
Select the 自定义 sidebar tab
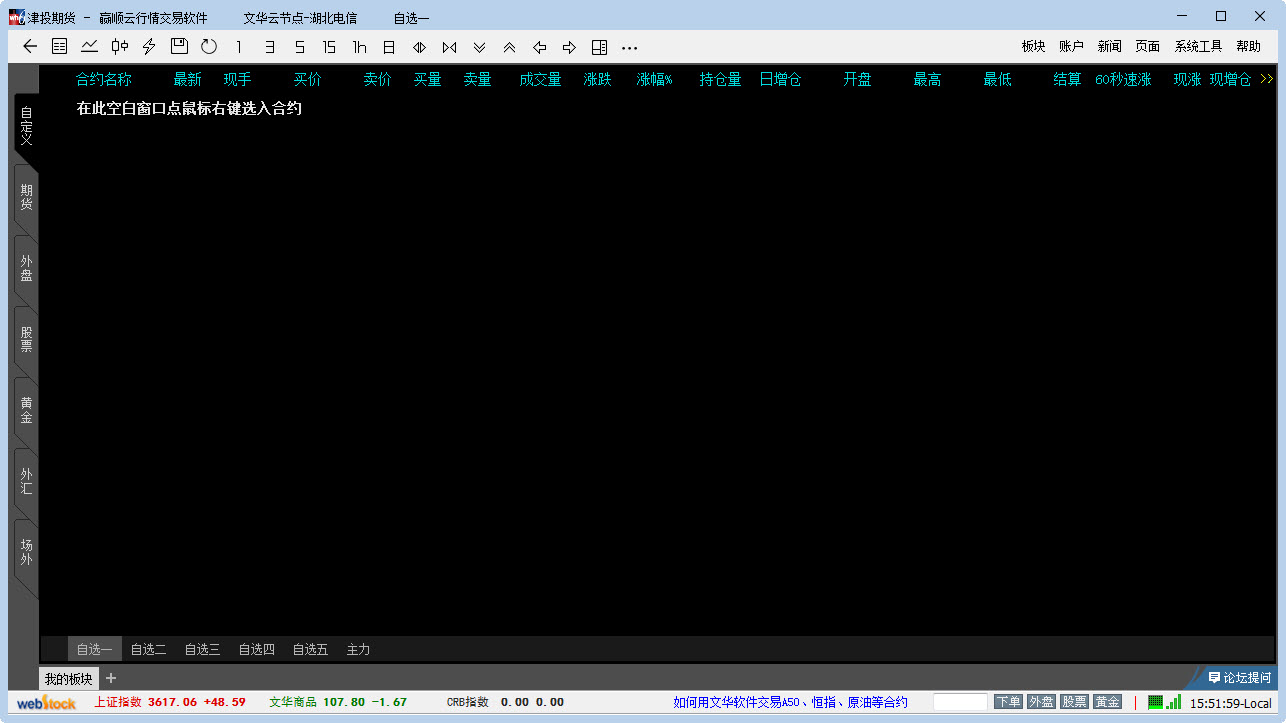[26, 126]
